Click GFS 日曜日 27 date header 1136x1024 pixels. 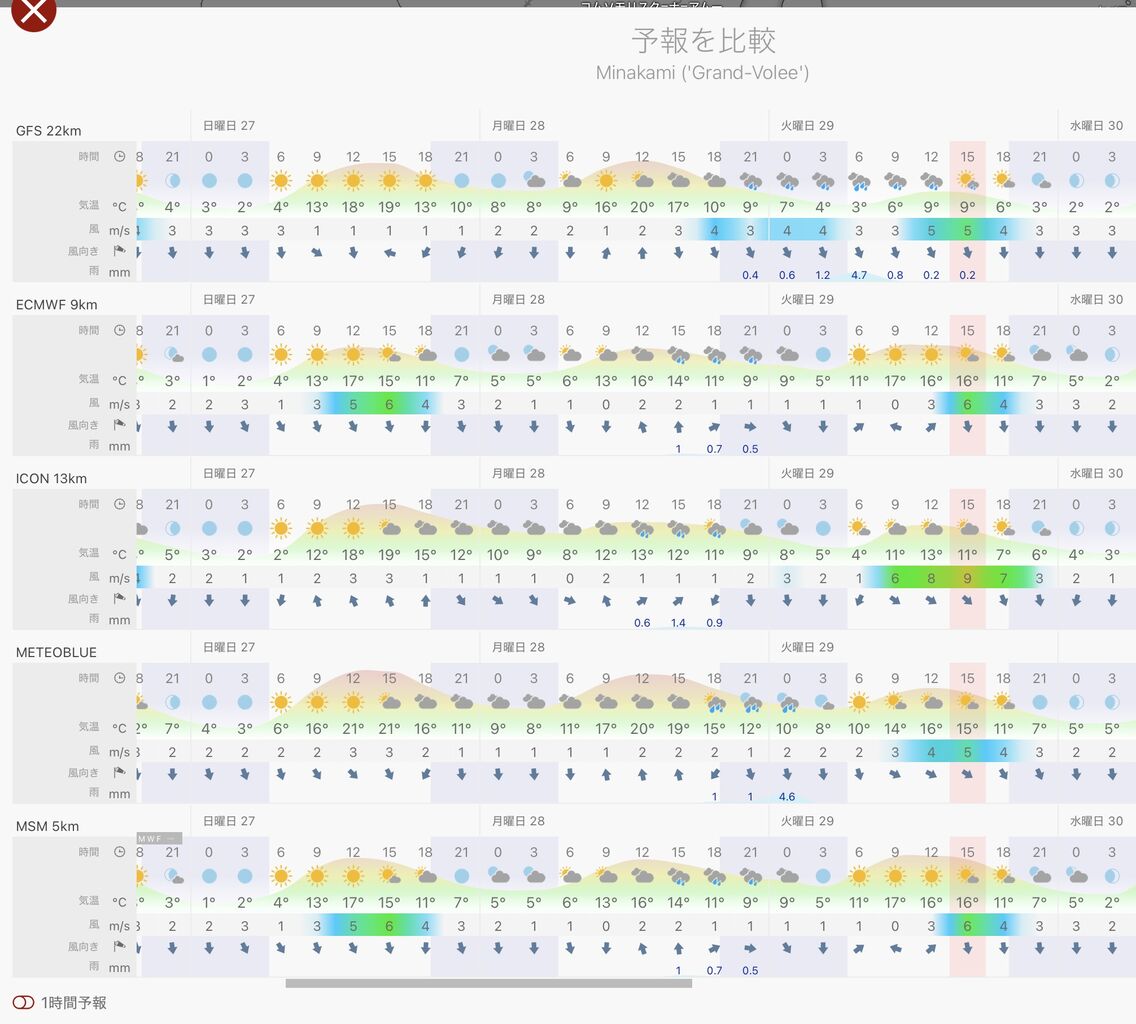tap(229, 125)
